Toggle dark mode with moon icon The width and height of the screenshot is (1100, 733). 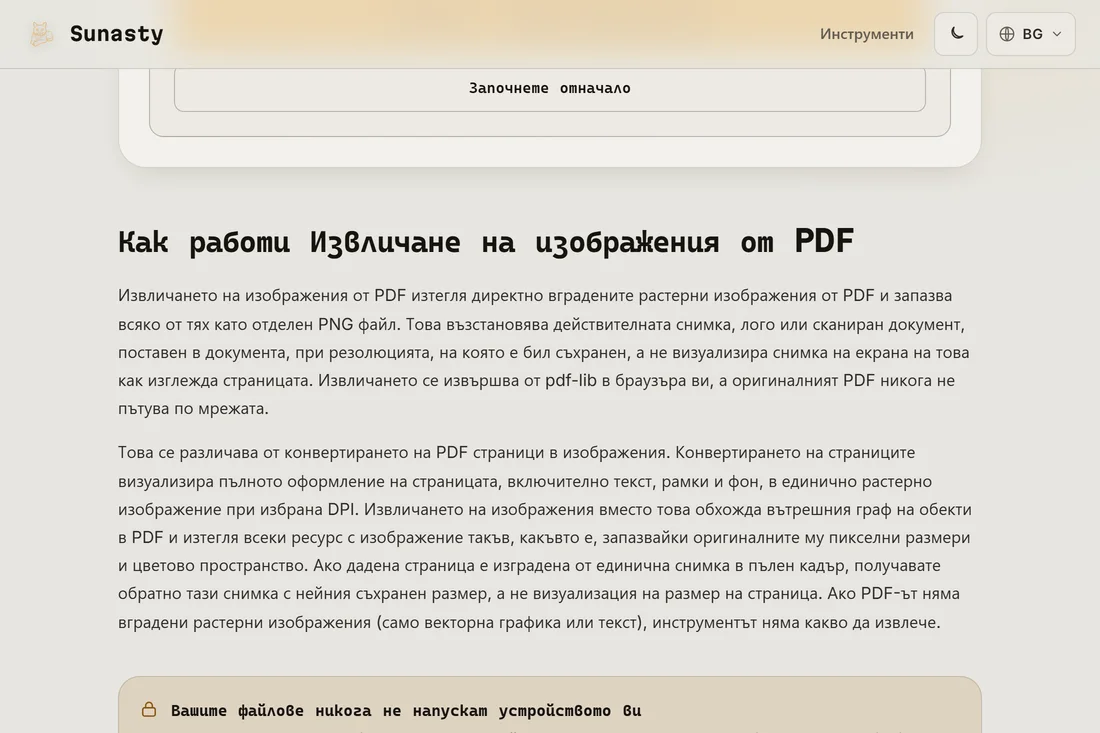(x=955, y=34)
